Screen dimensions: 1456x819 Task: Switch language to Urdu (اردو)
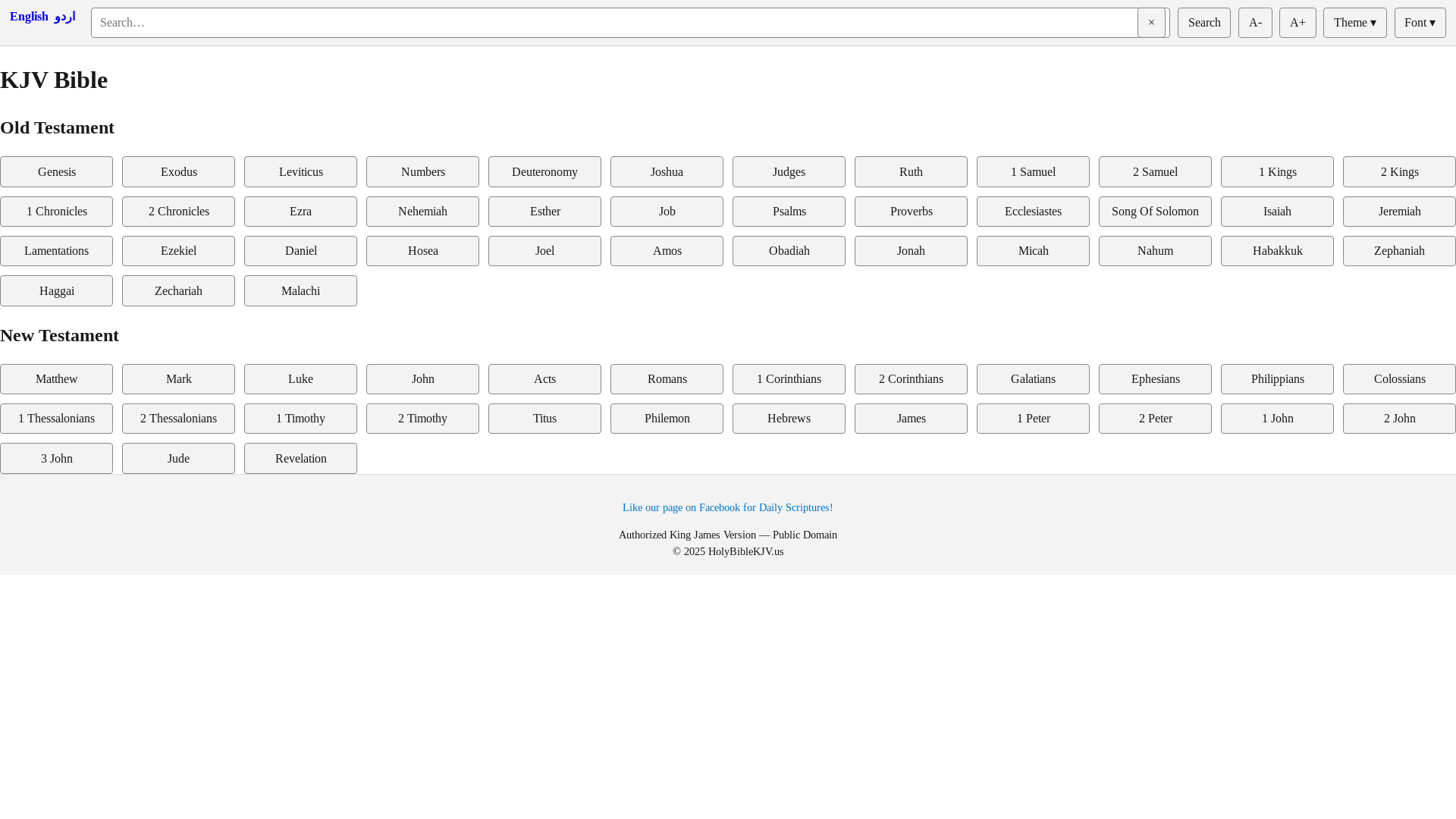click(64, 17)
